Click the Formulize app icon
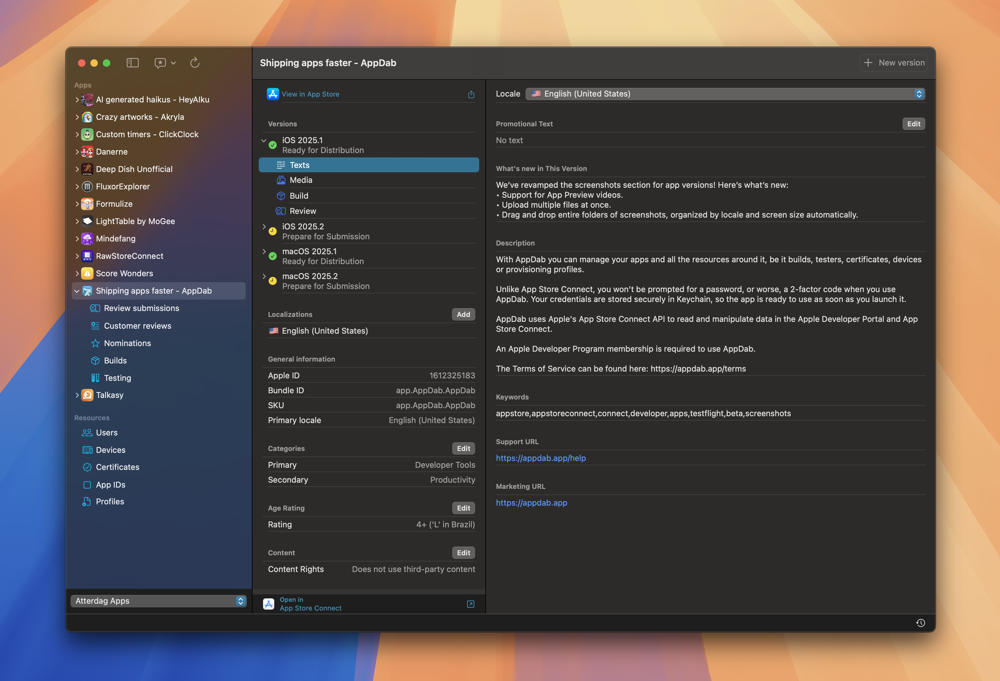 click(87, 203)
